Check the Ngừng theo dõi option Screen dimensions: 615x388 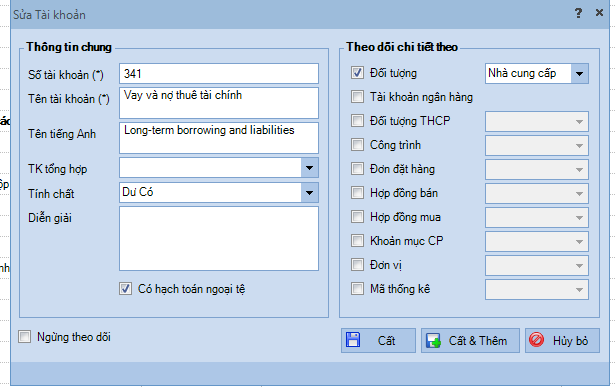(x=24, y=337)
